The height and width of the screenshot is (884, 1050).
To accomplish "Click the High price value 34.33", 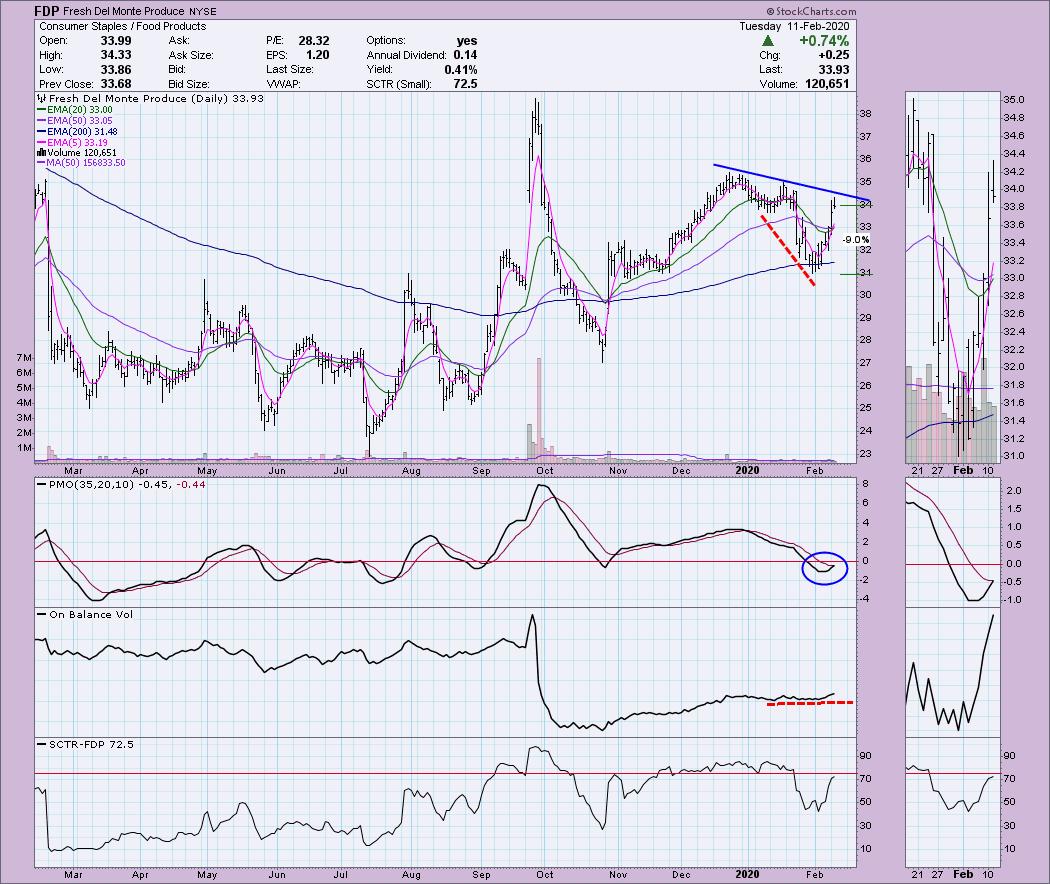I will click(x=116, y=55).
